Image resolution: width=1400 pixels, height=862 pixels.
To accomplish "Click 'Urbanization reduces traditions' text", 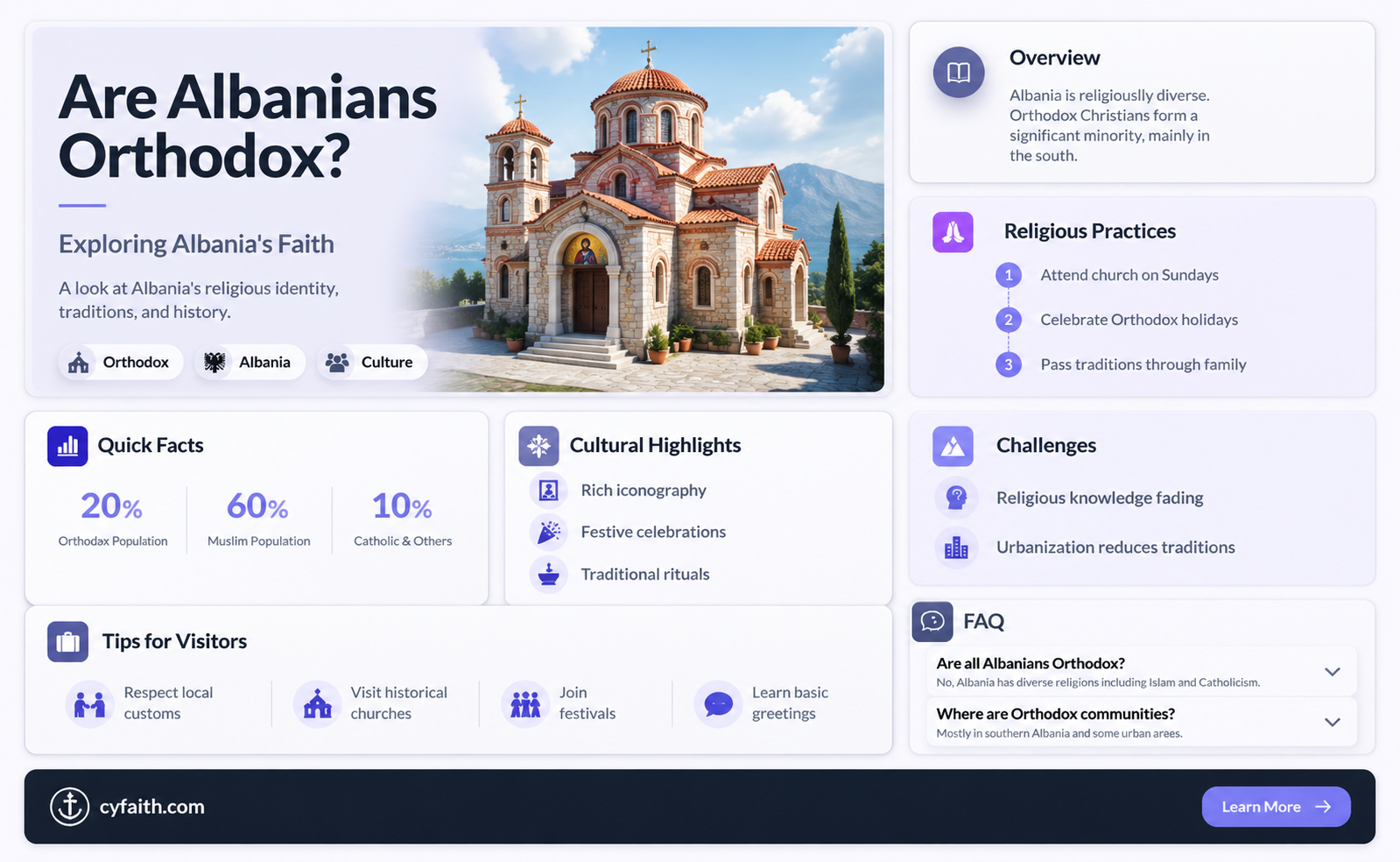I will [1115, 548].
